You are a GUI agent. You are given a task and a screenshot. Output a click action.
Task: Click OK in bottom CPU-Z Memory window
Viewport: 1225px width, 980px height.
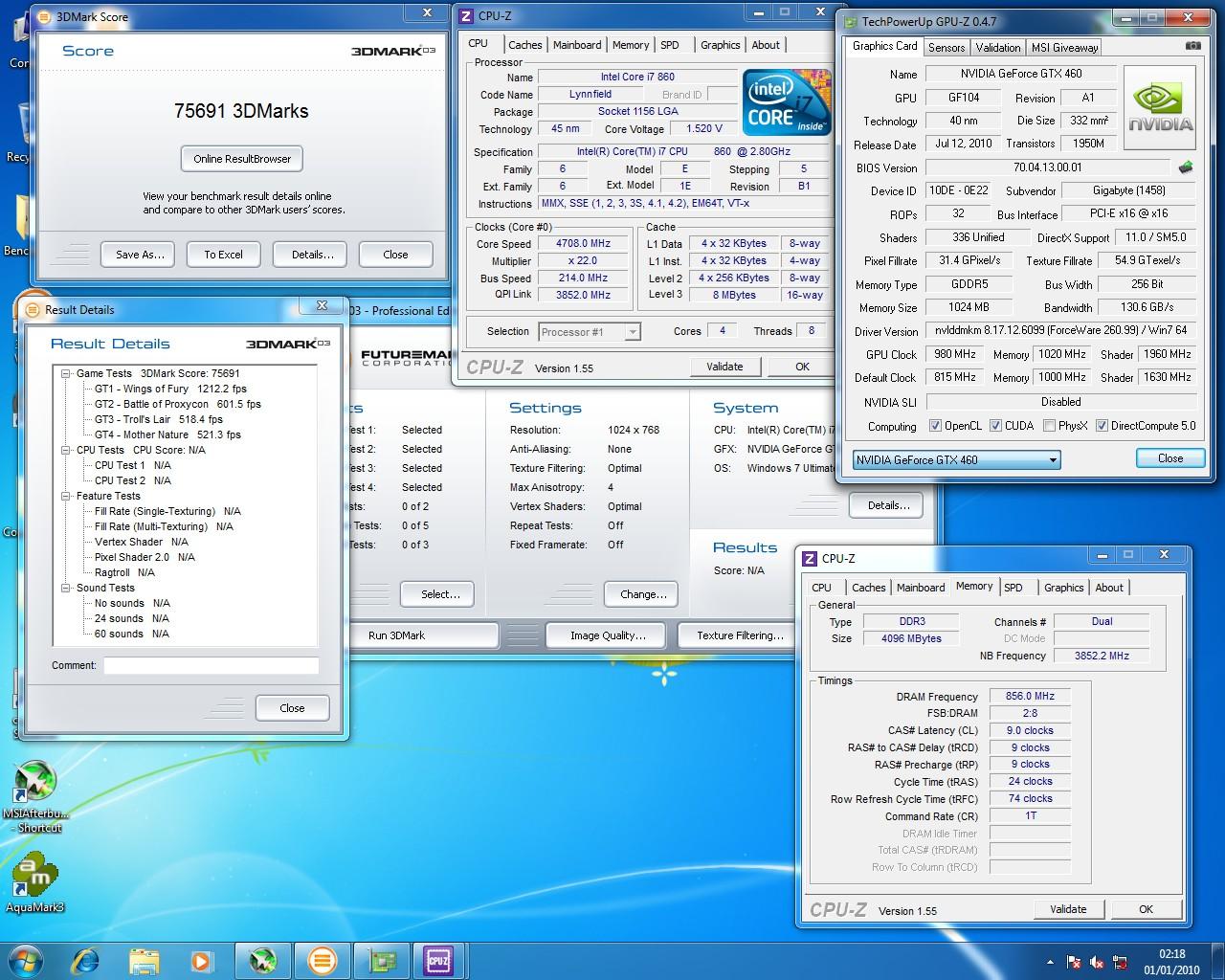click(x=1146, y=909)
